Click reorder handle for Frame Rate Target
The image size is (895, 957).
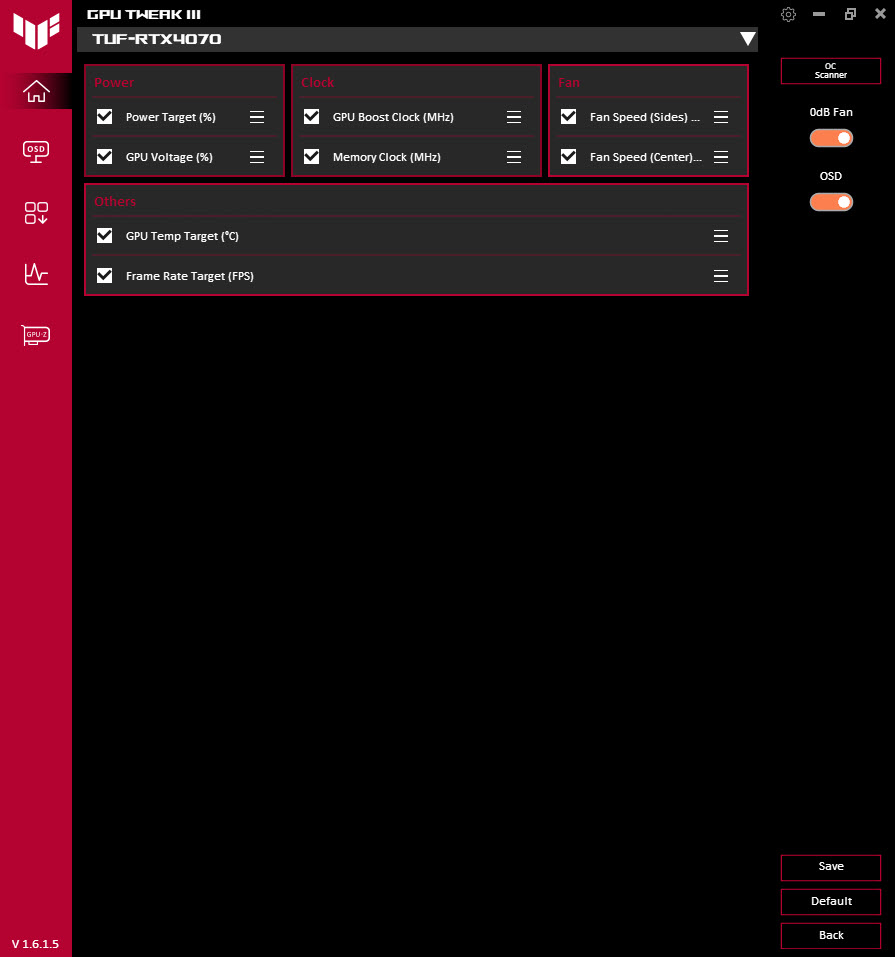coord(721,276)
